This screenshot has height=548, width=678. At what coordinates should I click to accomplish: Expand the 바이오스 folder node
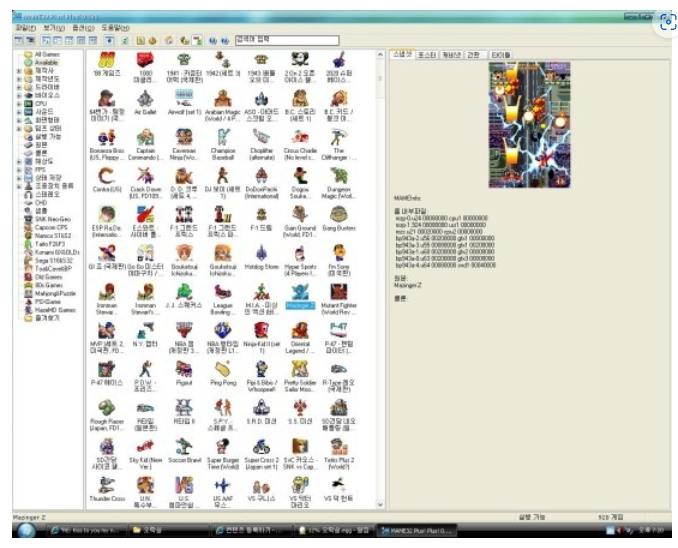[x=19, y=96]
